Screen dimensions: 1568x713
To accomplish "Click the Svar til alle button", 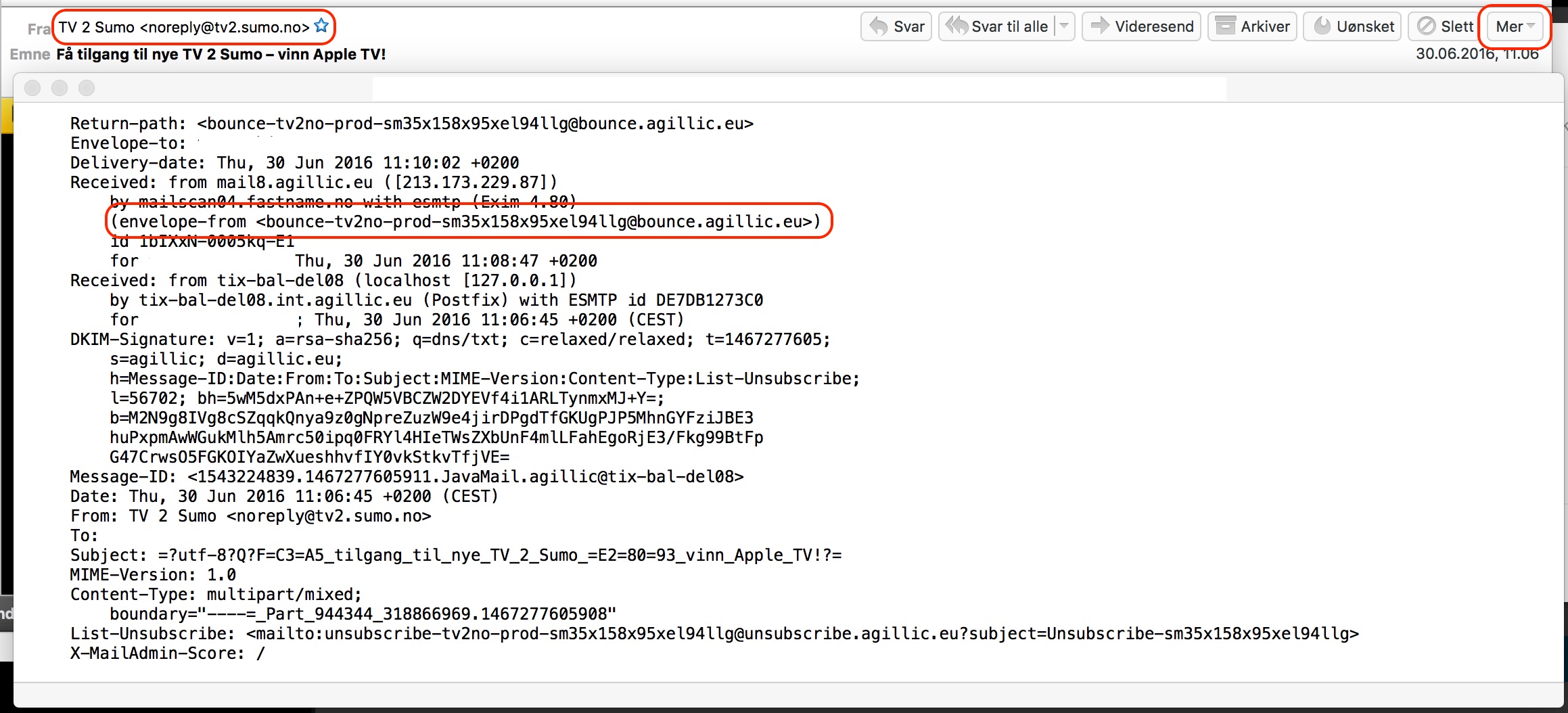I will (x=996, y=26).
